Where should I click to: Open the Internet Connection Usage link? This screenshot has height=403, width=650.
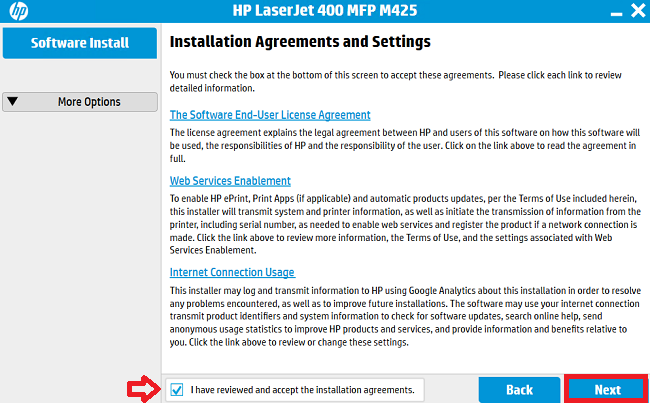[232, 272]
